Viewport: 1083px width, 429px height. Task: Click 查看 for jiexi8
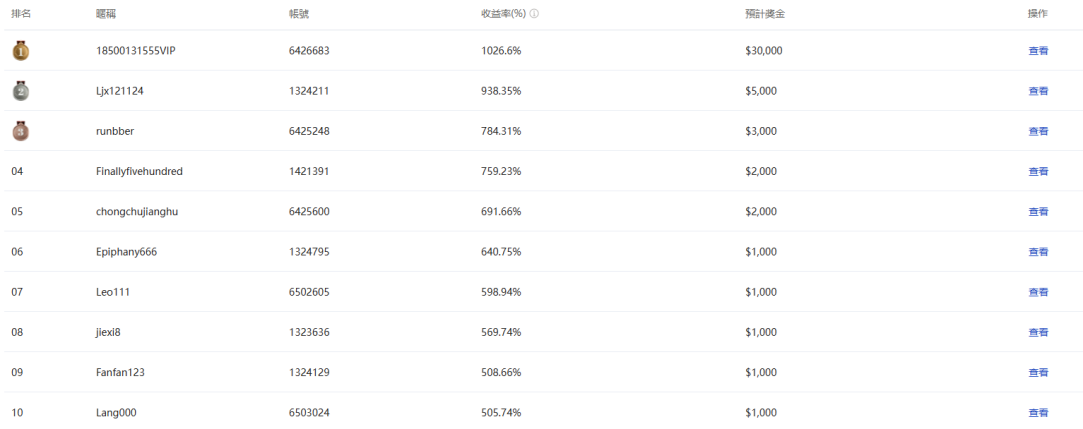(1038, 332)
